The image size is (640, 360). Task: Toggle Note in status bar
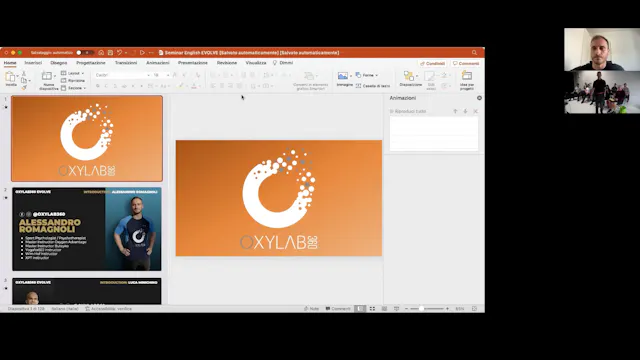point(311,309)
